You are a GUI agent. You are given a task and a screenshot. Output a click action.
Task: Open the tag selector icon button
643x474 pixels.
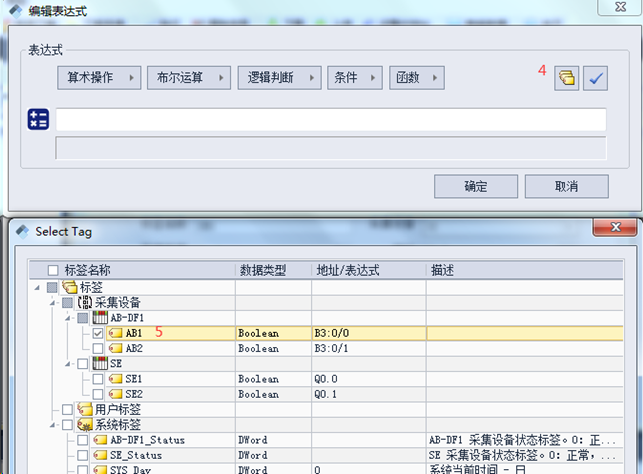tap(566, 78)
